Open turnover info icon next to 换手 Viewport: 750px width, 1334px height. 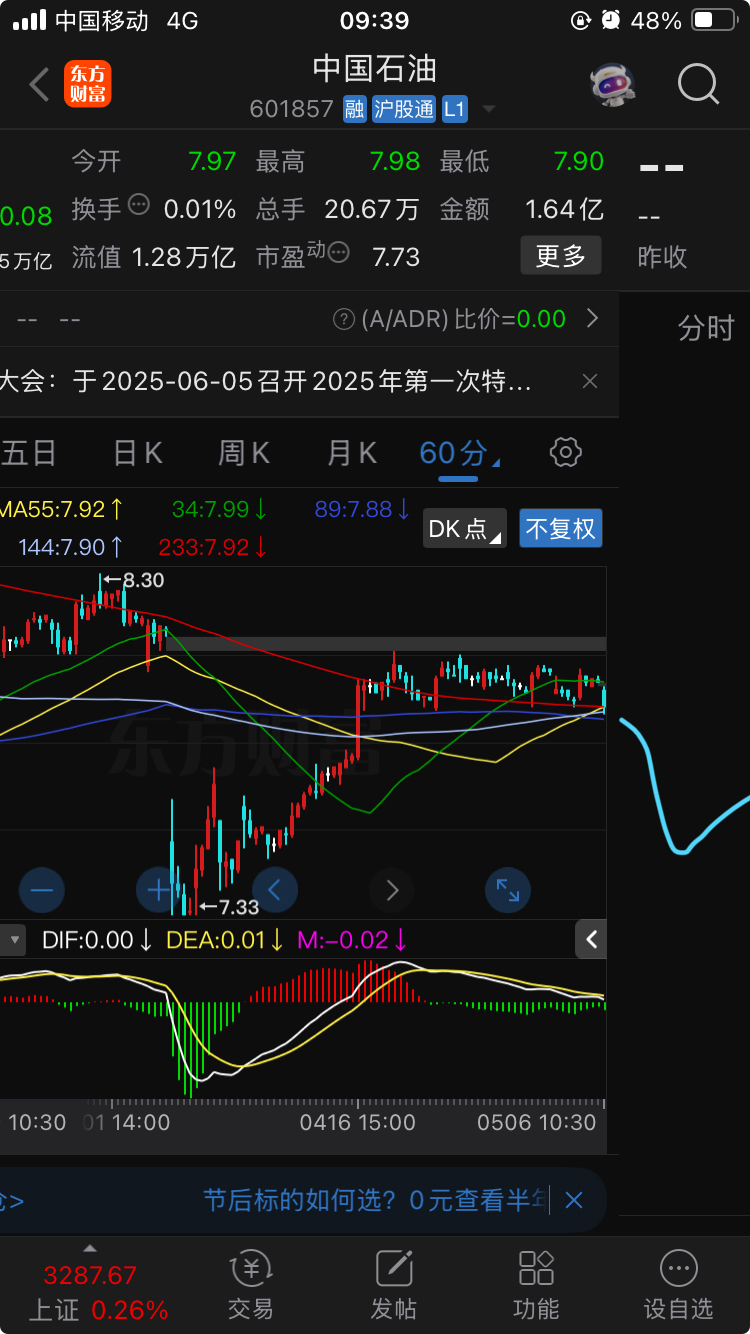(139, 205)
